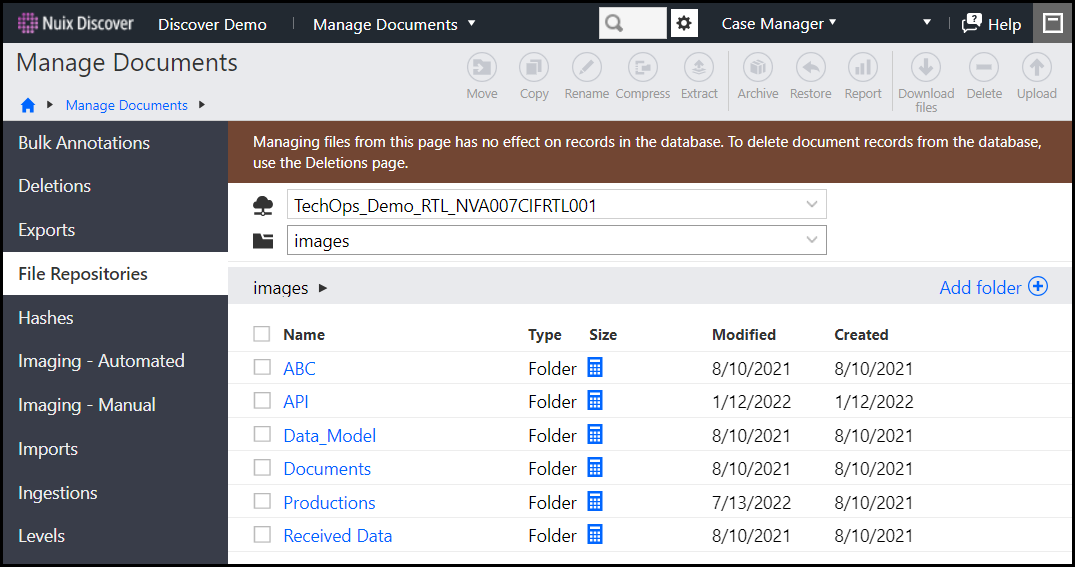Open the Case Manager dropdown
This screenshot has height=567, width=1075.
coord(779,23)
